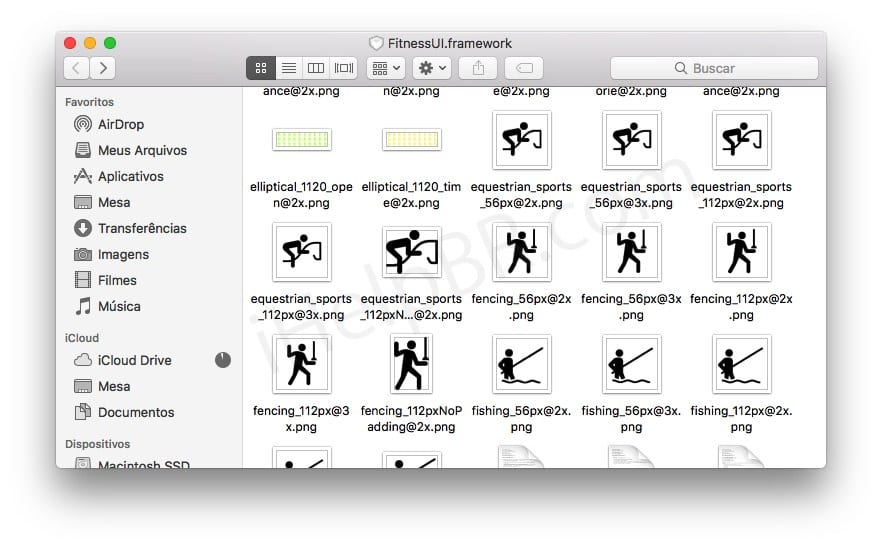This screenshot has height=548, width=882.
Task: Select the elliptical_1120_open@2x.png thumbnail
Action: (301, 140)
